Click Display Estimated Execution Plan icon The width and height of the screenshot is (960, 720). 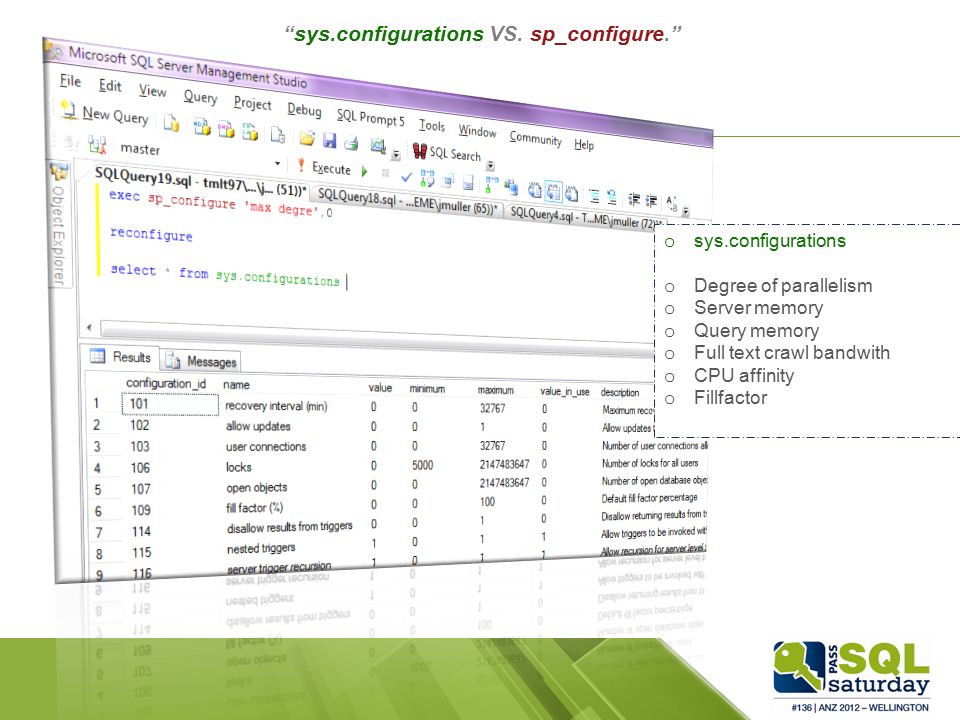(x=427, y=178)
